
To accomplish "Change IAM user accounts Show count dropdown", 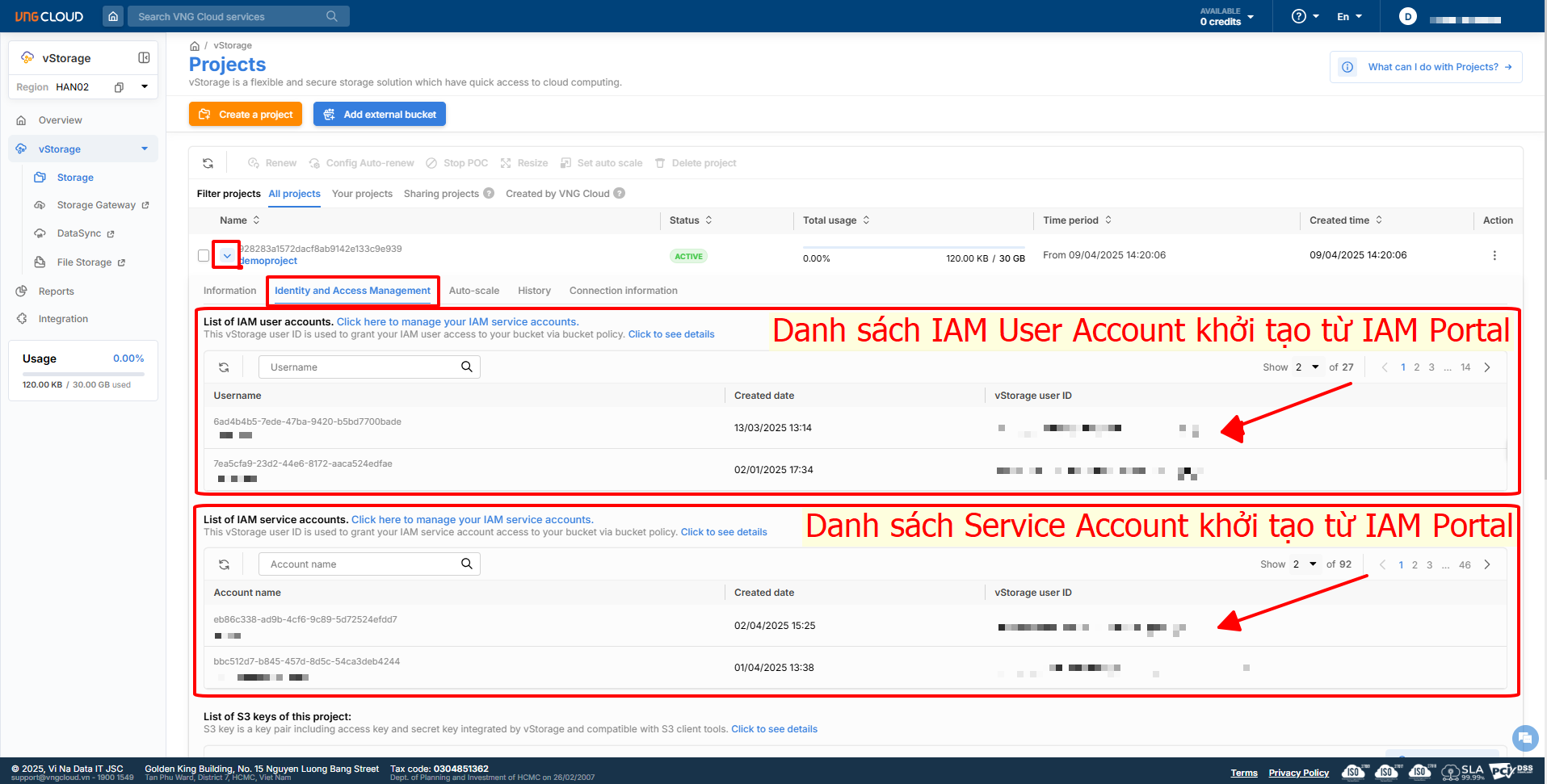I will [x=1306, y=367].
